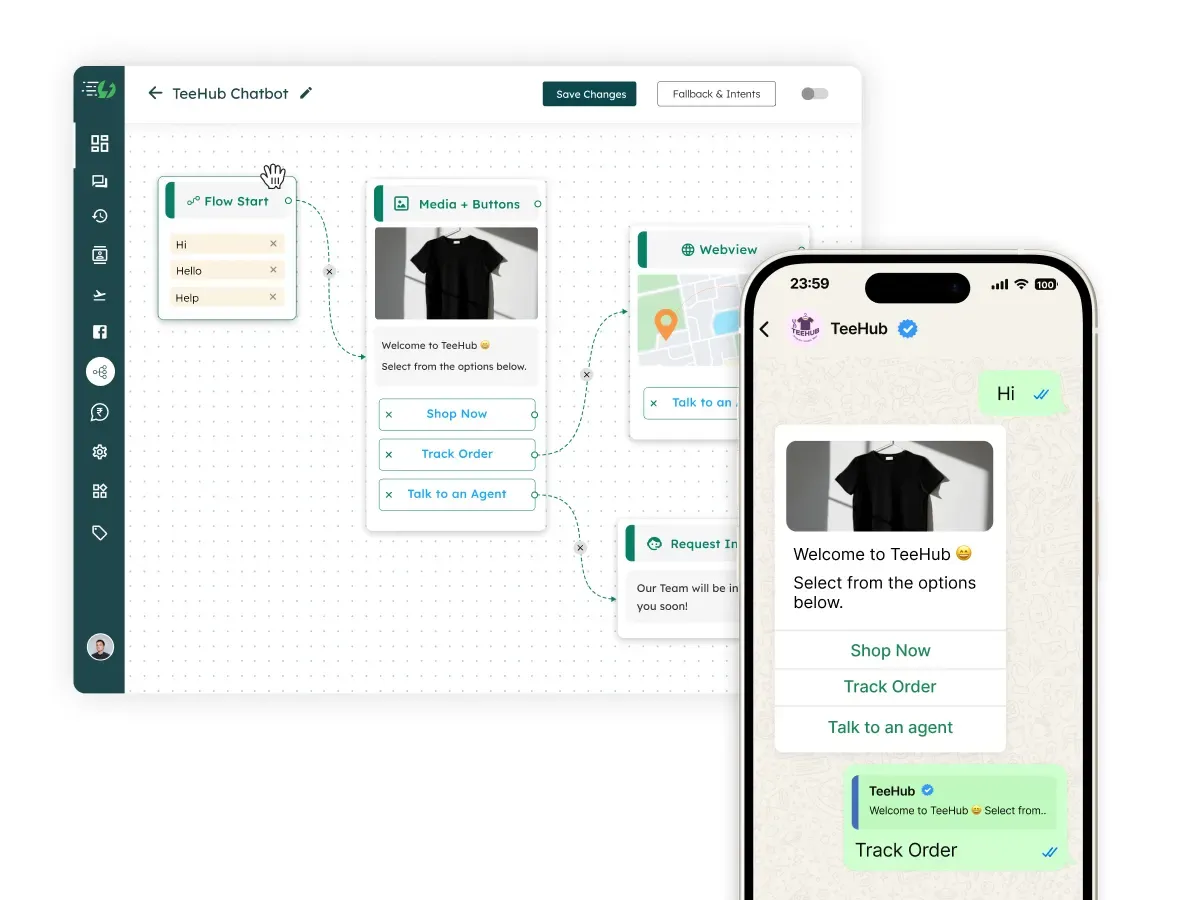Open the payments chat icon in sidebar
This screenshot has width=1200, height=900.
coord(99,411)
